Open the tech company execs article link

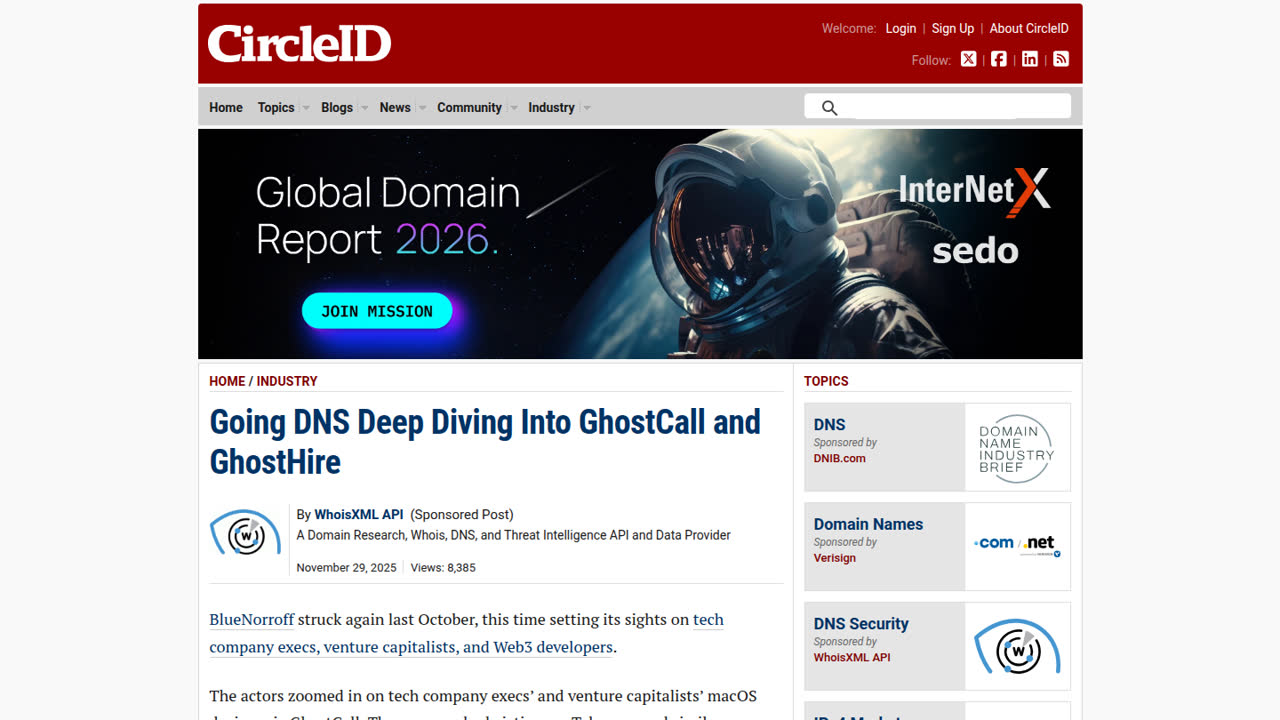tap(466, 633)
